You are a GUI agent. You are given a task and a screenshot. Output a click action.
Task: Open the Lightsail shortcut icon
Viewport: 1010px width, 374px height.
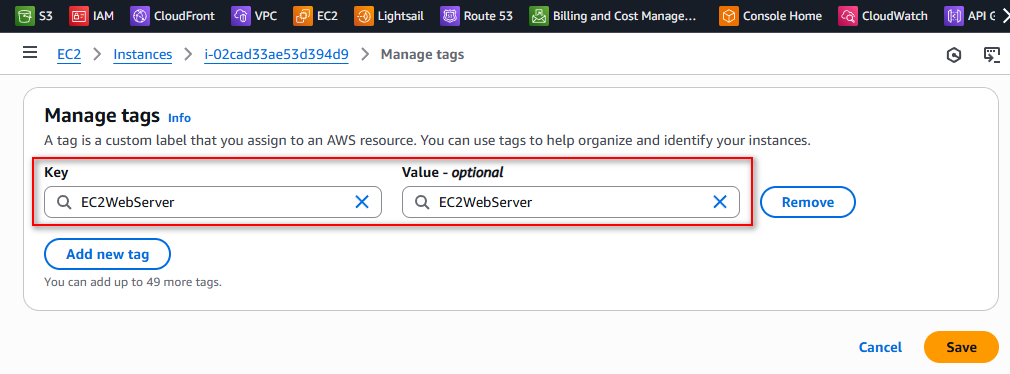364,15
